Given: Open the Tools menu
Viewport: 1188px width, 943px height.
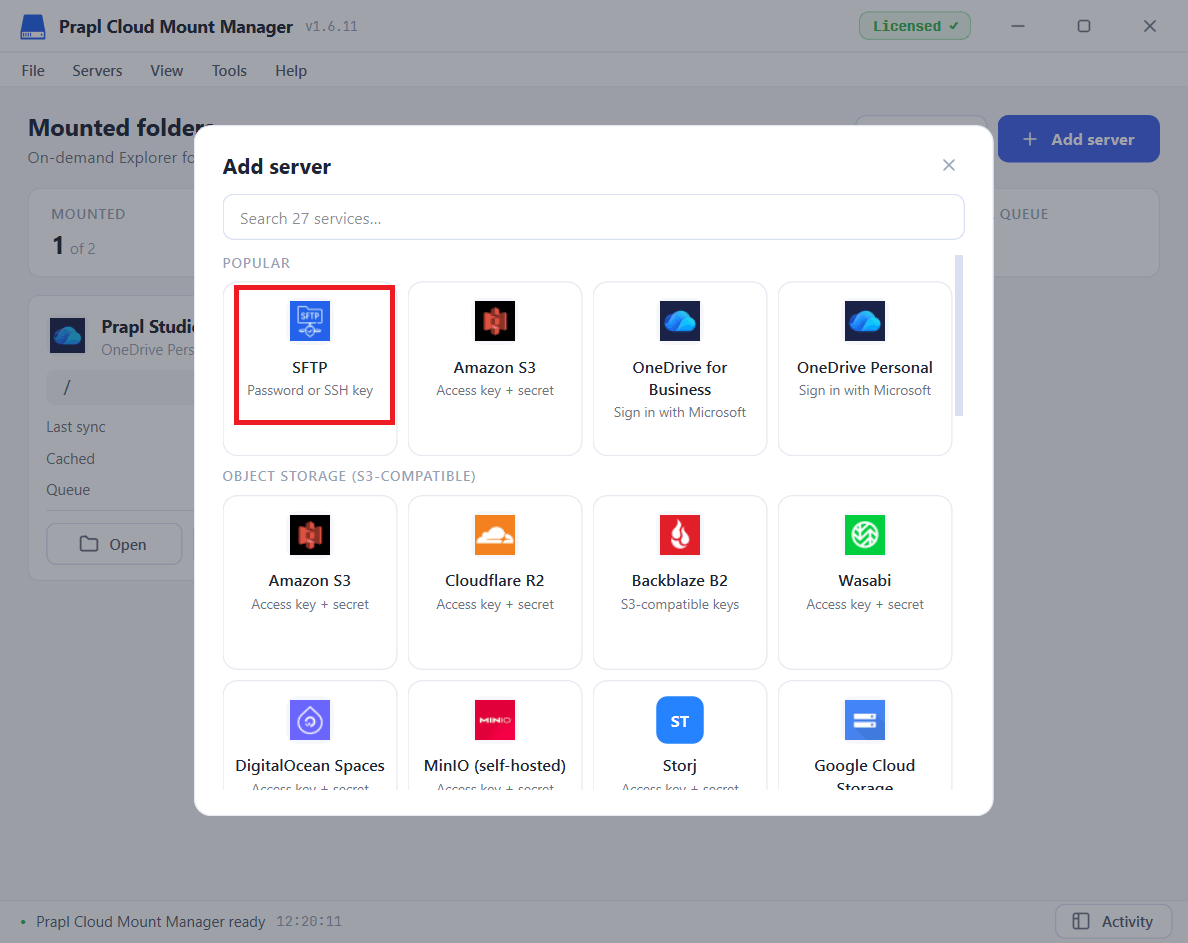Looking at the screenshot, I should tap(229, 70).
